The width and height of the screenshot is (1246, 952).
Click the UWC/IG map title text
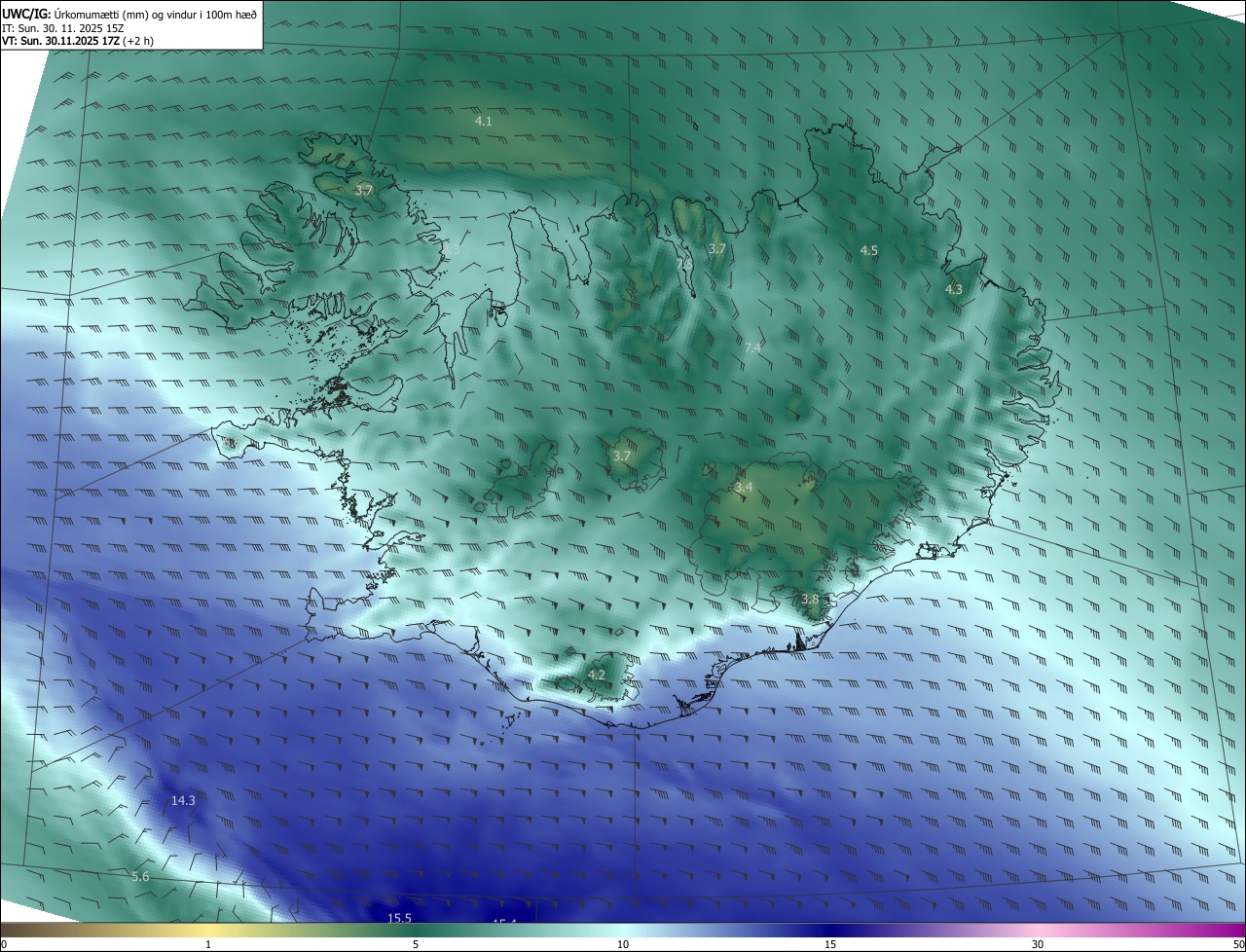(129, 14)
